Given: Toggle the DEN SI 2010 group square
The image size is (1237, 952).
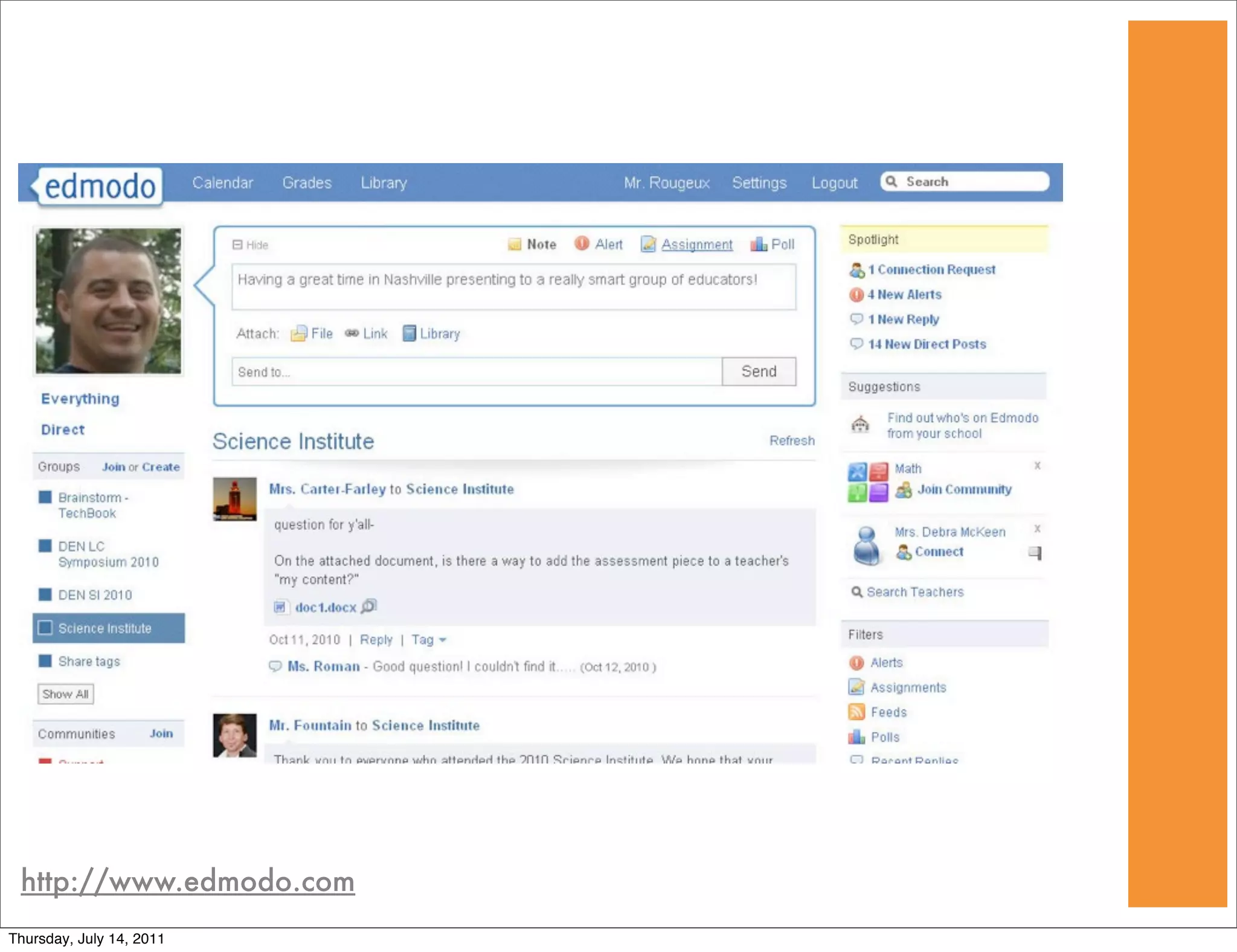Looking at the screenshot, I should pyautogui.click(x=45, y=594).
